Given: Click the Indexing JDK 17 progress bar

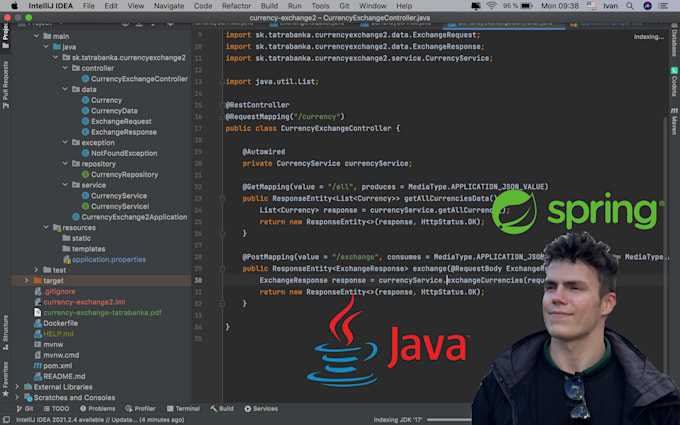Looking at the screenshot, I should [449, 420].
